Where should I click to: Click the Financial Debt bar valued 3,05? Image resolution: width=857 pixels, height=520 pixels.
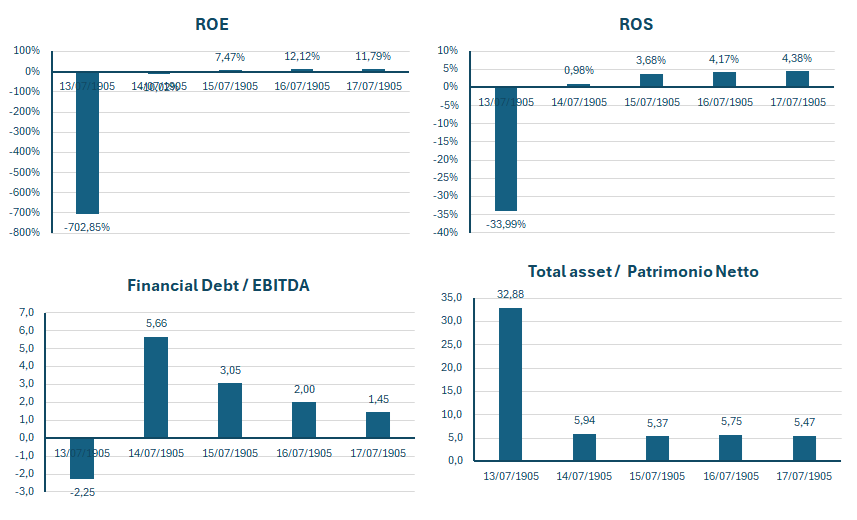(230, 410)
